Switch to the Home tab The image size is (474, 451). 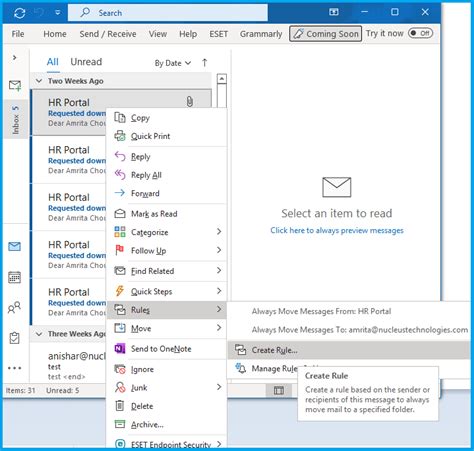coord(55,34)
